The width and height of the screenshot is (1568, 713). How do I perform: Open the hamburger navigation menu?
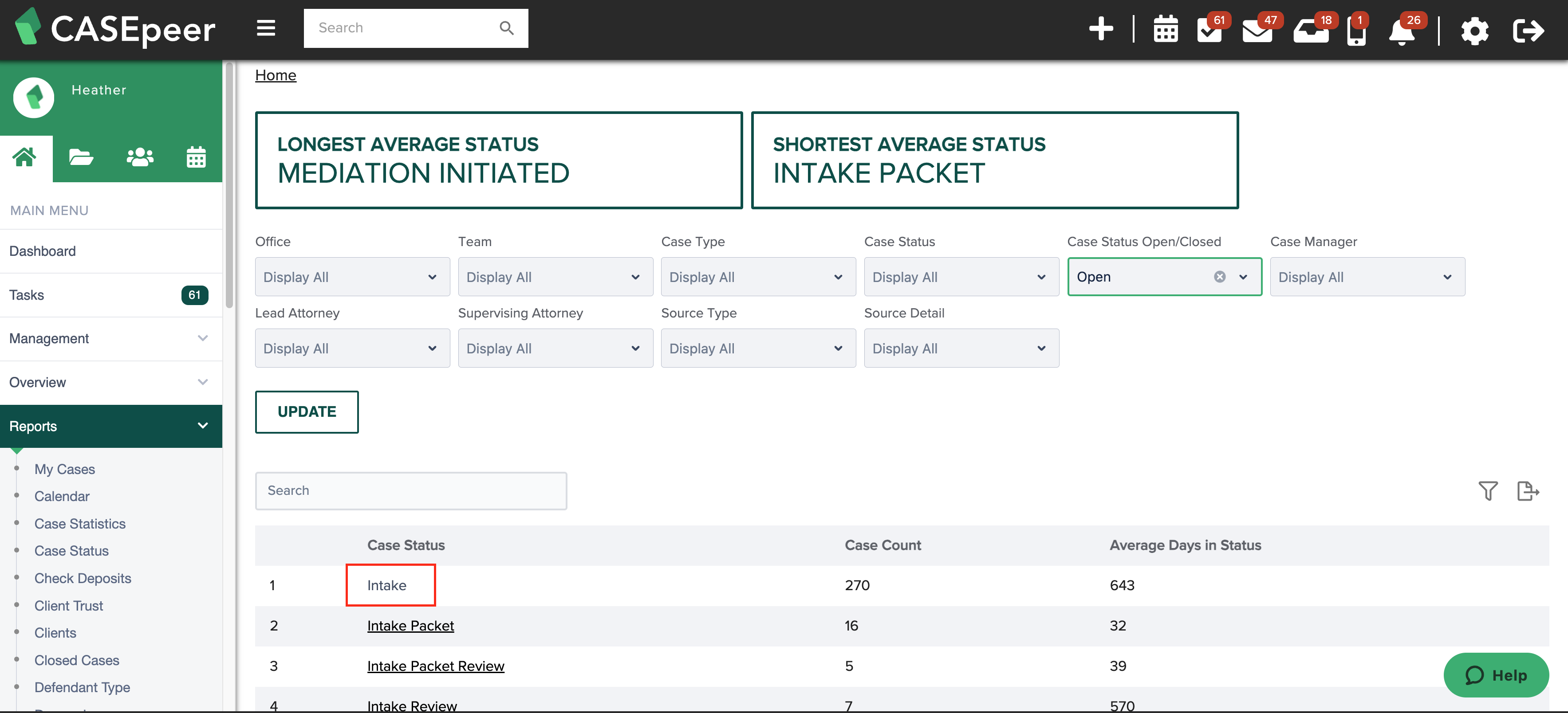(266, 28)
